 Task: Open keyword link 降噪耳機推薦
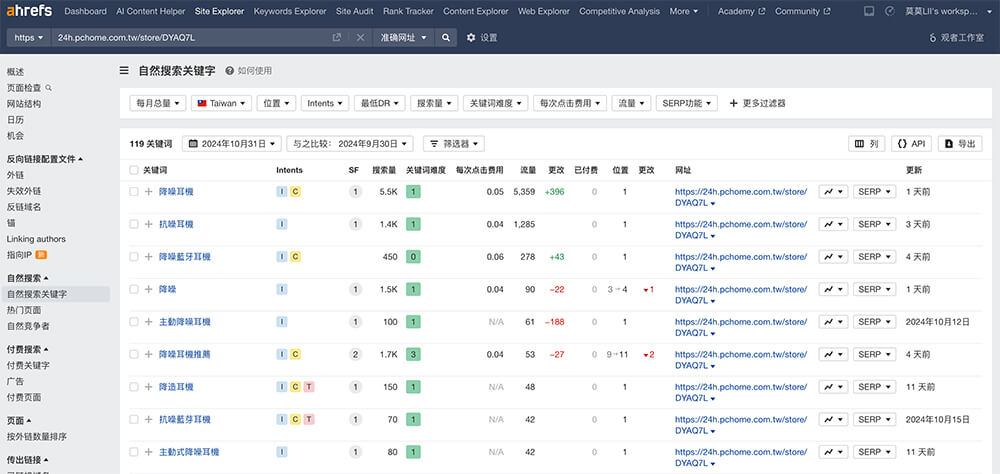click(184, 354)
